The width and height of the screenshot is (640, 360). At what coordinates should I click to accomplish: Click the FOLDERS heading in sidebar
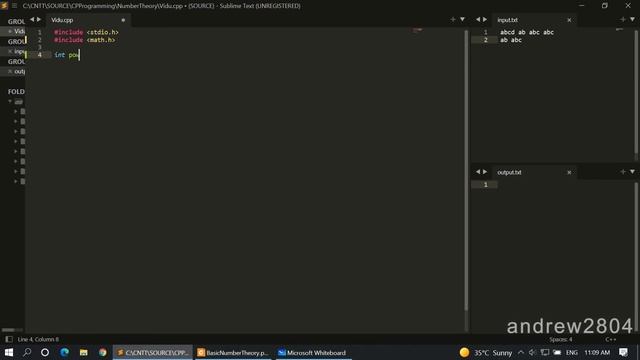[16, 91]
